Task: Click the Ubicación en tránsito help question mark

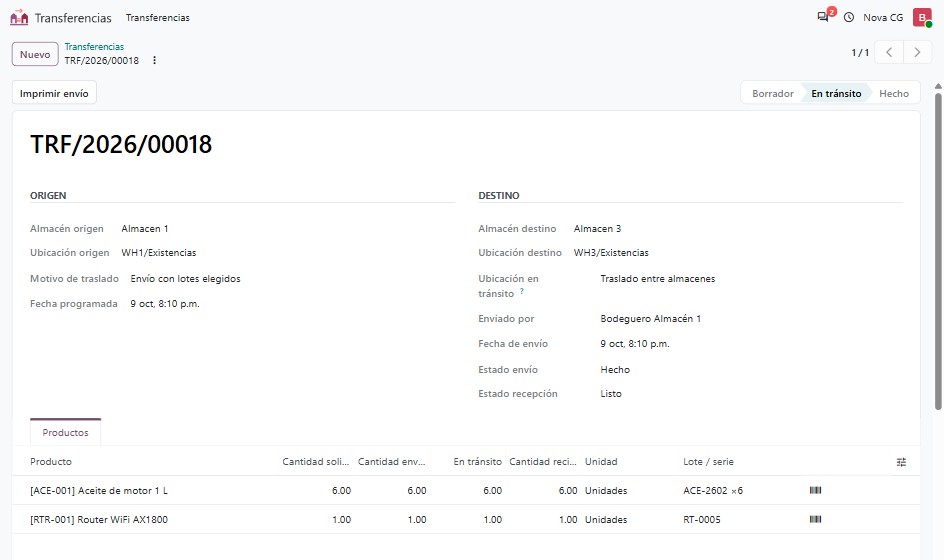Action: tap(522, 291)
